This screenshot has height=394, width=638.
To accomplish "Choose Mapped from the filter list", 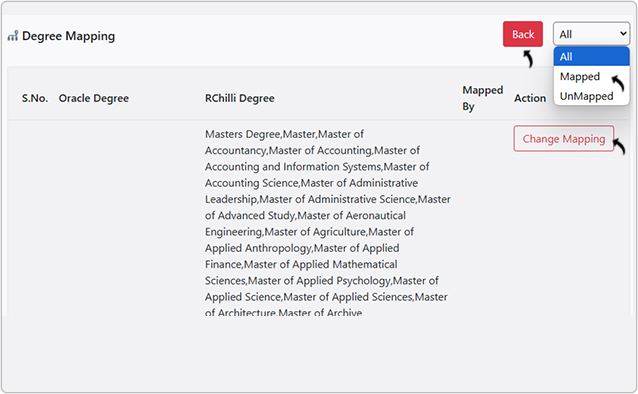I will coord(580,77).
